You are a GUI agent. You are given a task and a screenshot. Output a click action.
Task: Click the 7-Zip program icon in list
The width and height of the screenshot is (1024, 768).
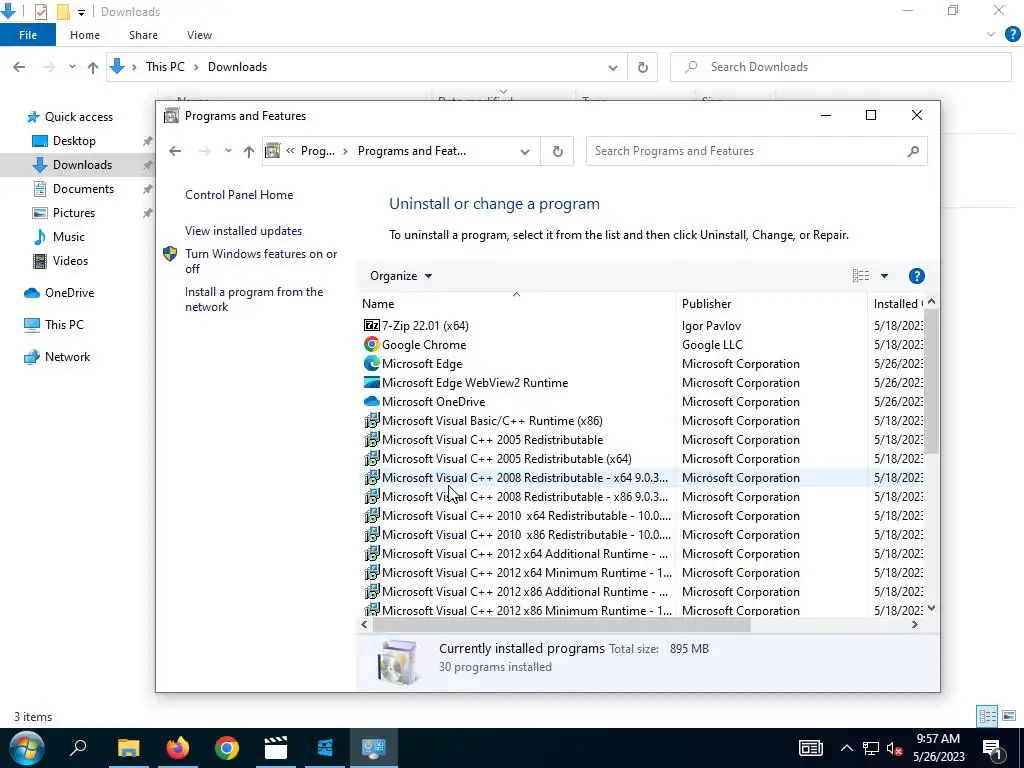pyautogui.click(x=372, y=325)
